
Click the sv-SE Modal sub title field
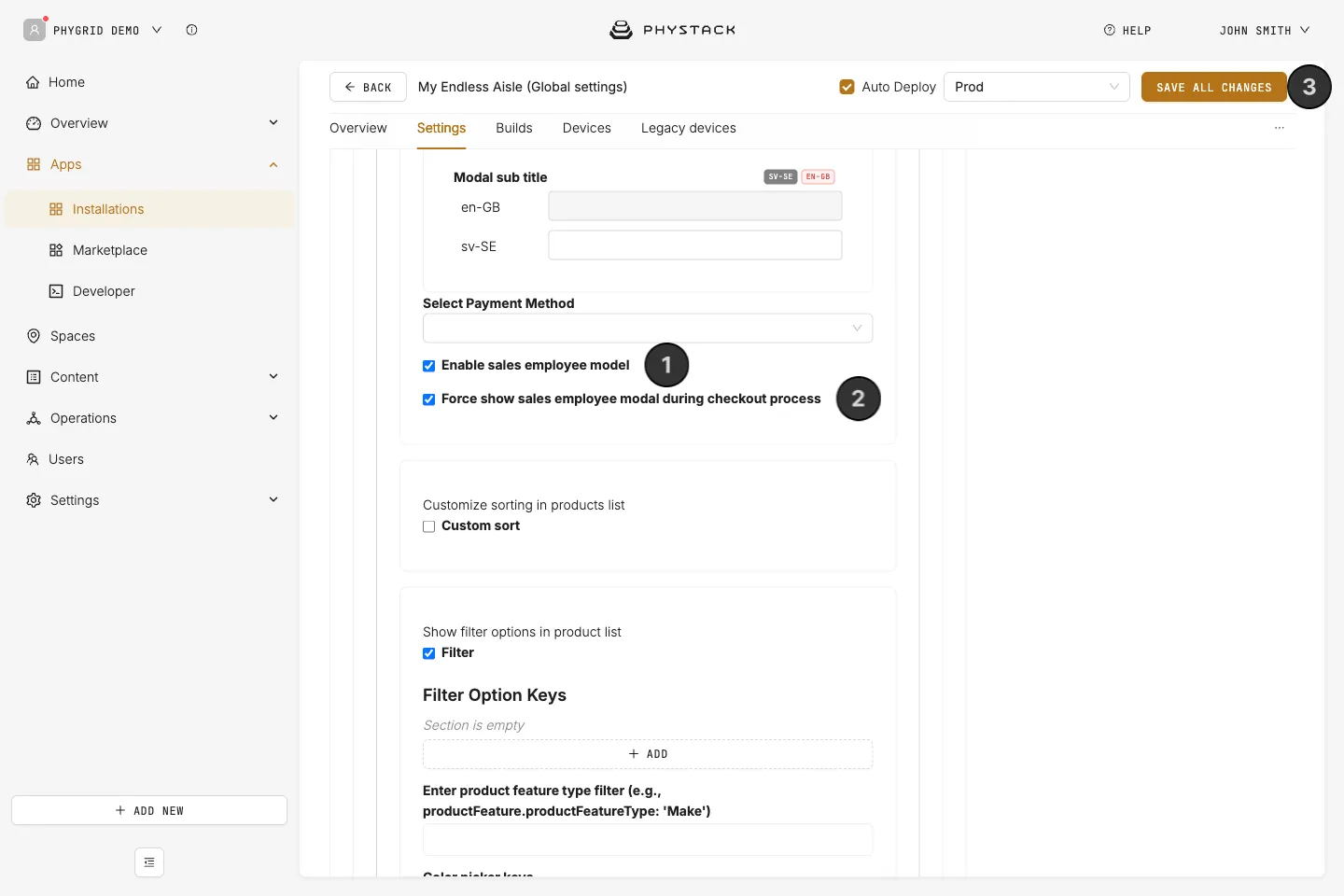click(695, 245)
